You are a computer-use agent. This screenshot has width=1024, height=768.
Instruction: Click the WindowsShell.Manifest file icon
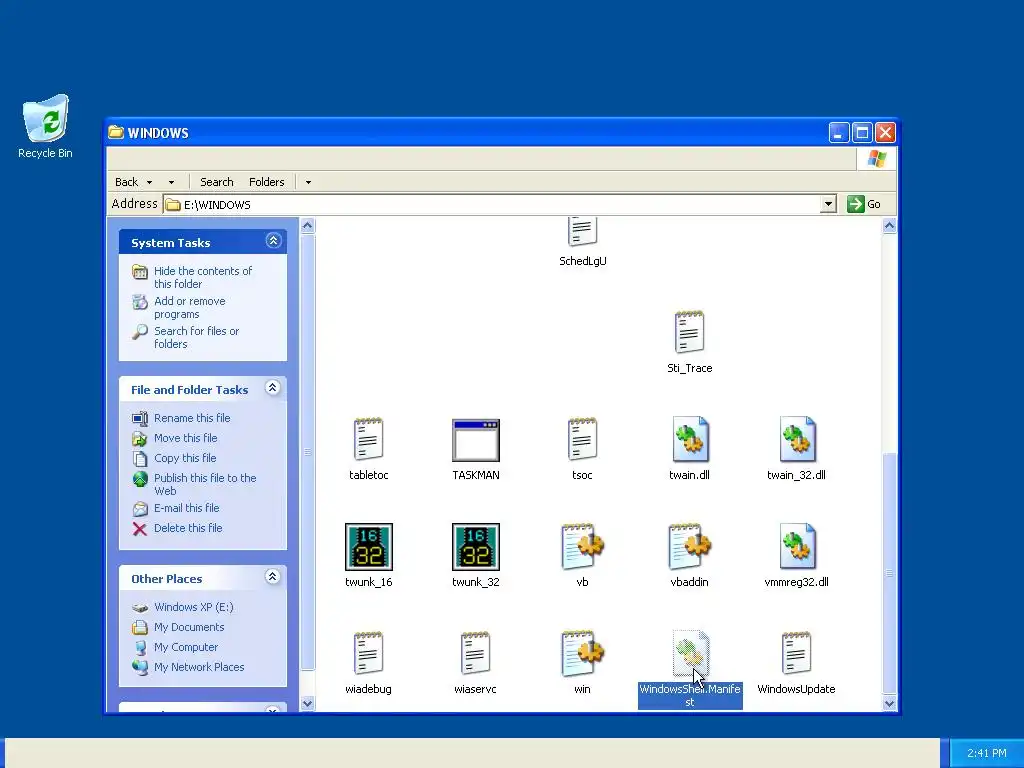[690, 653]
